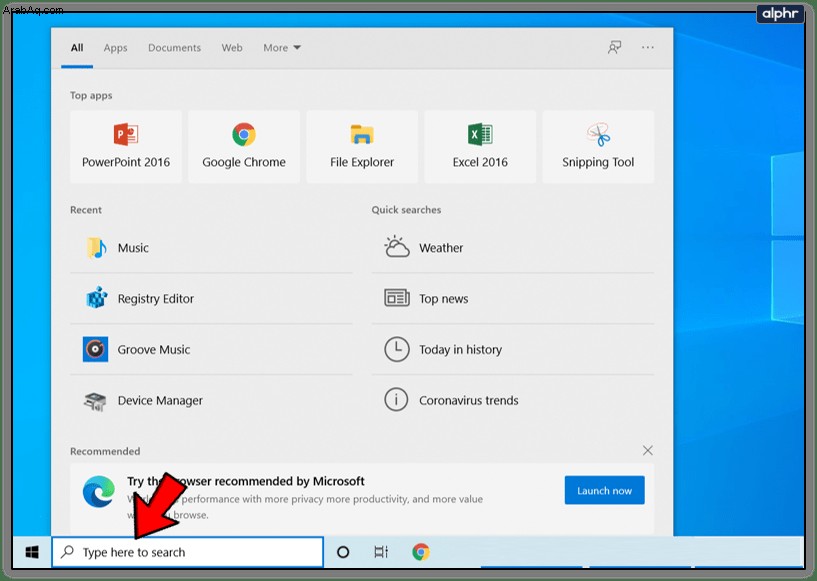Click the Launch now button

pyautogui.click(x=604, y=490)
